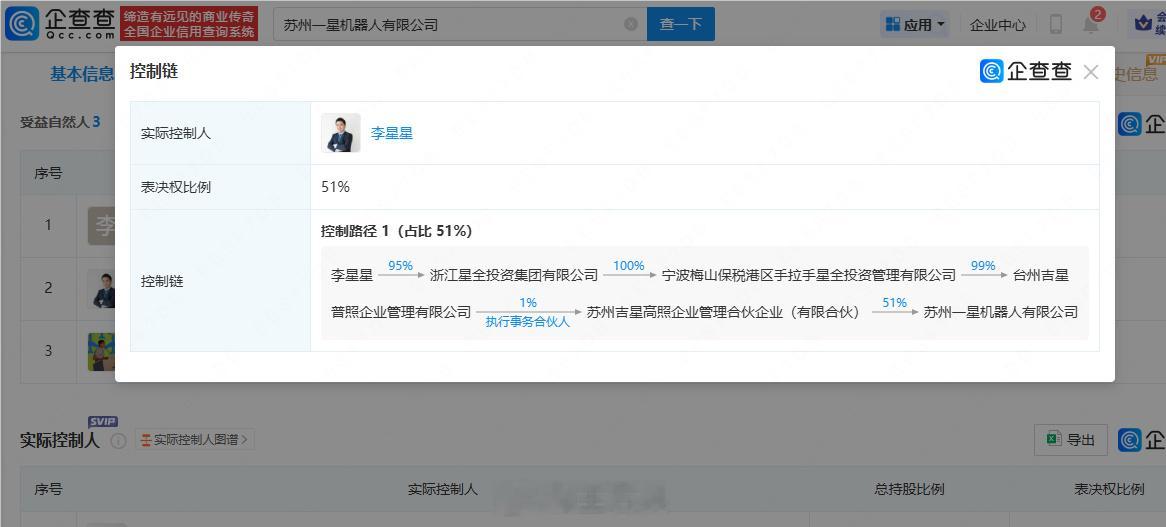Viewport: 1166px width, 527px height.
Task: Click the red slogan banner in header
Action: 189,24
